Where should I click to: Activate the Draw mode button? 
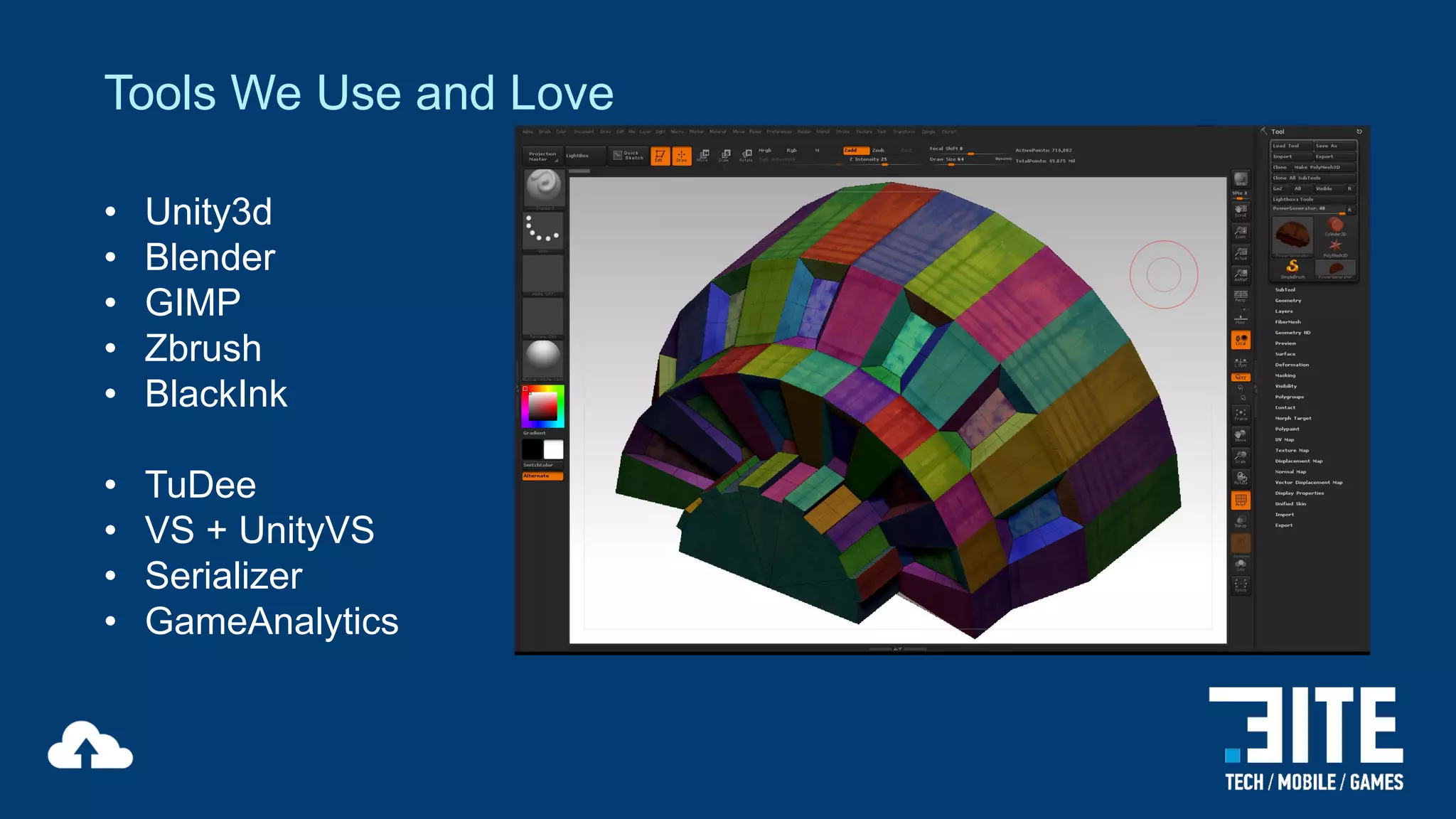[x=681, y=156]
